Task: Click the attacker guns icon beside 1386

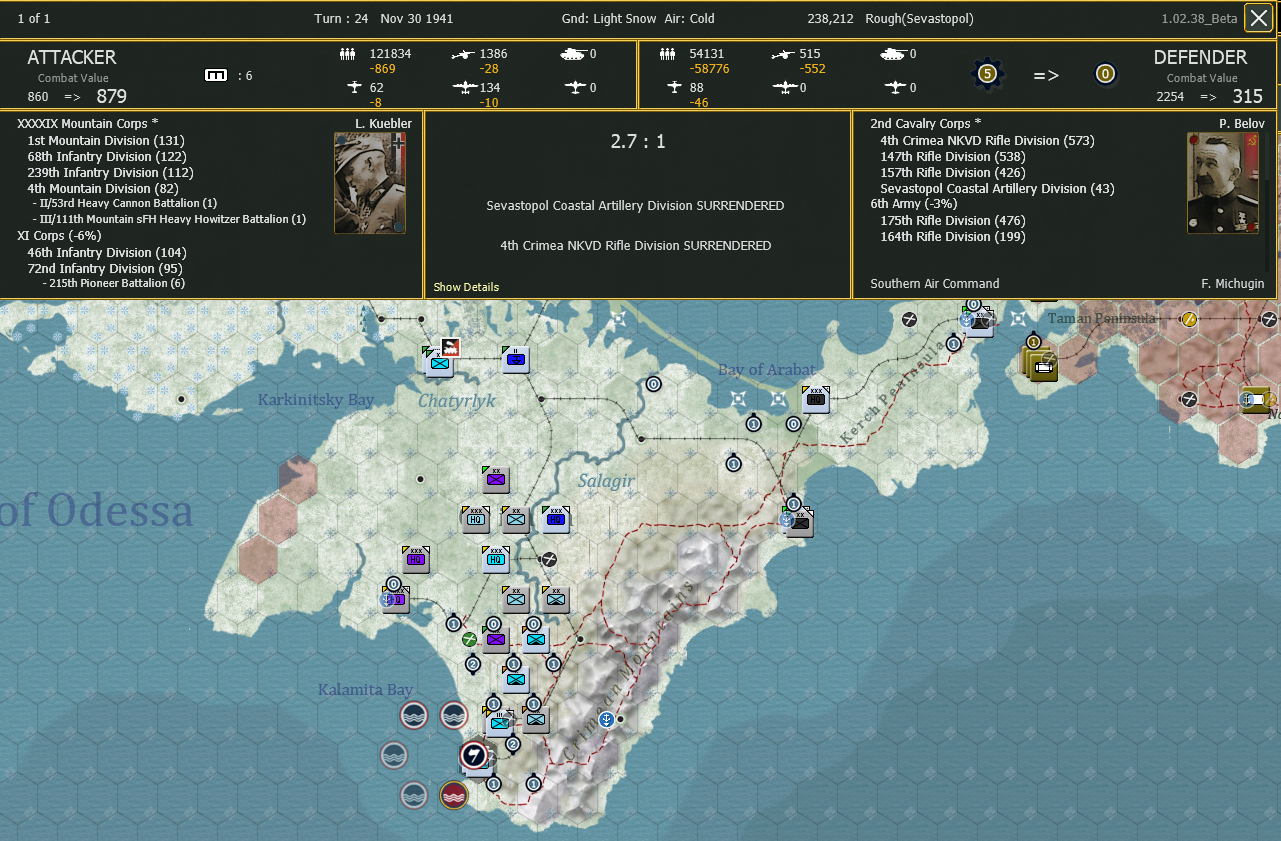Action: pos(461,54)
